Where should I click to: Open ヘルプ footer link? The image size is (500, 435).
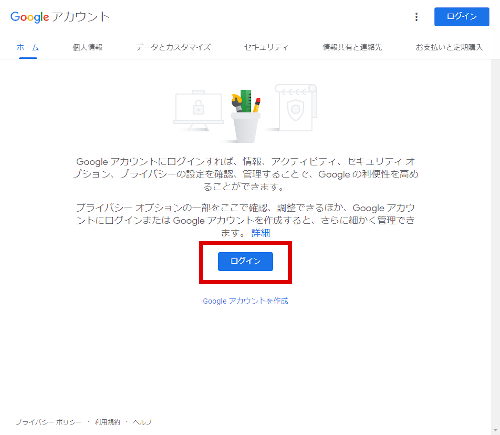[x=142, y=422]
